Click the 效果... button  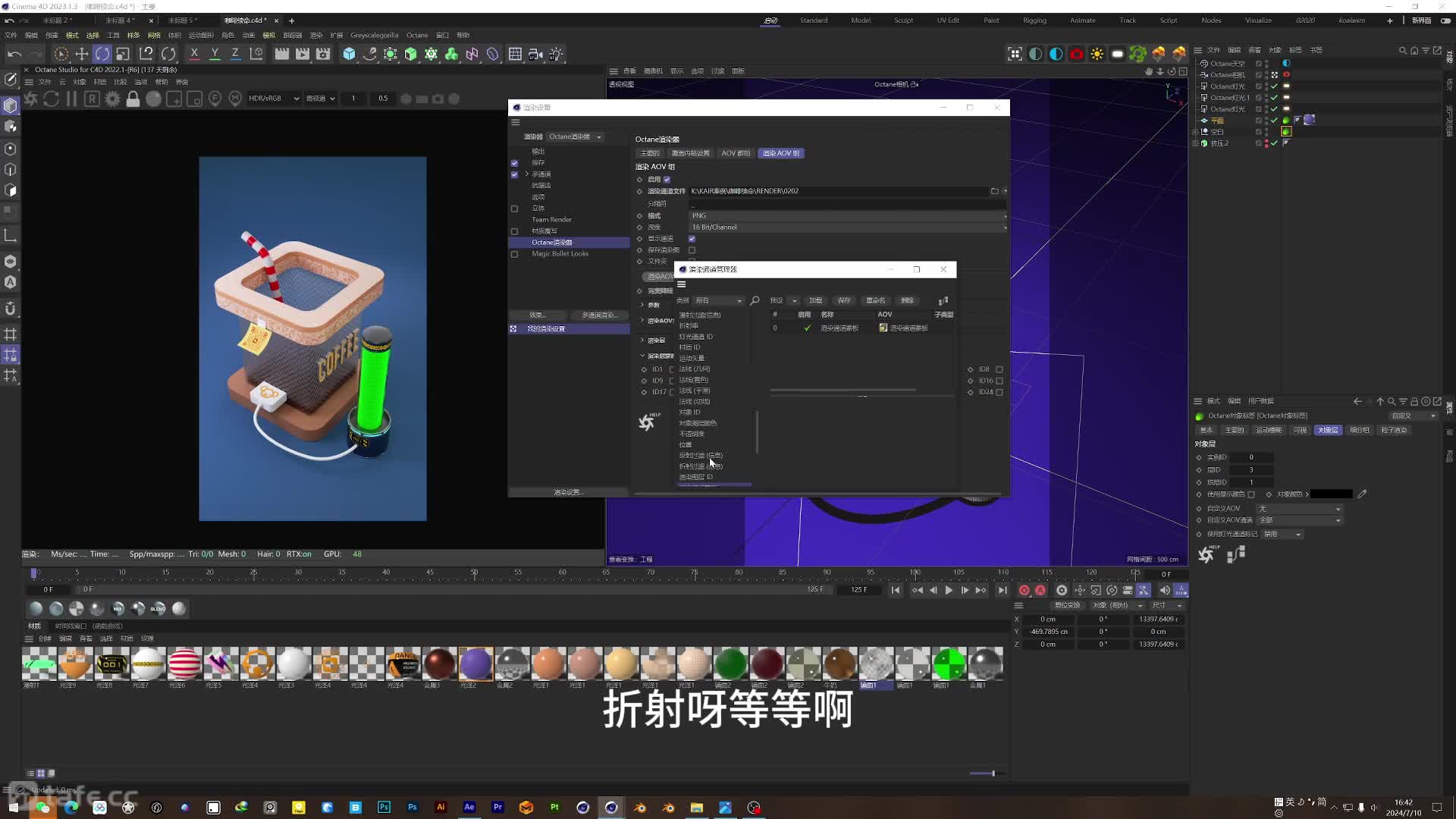point(538,315)
